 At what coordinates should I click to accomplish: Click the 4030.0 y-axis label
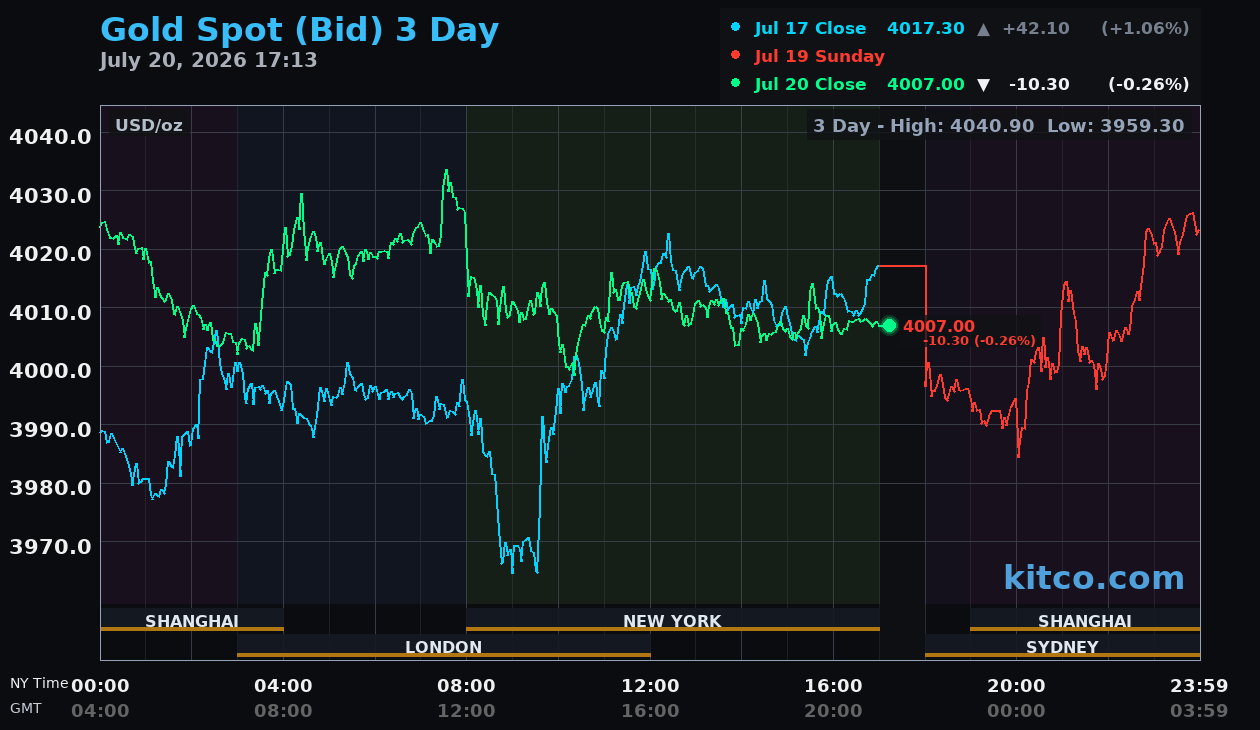click(51, 194)
